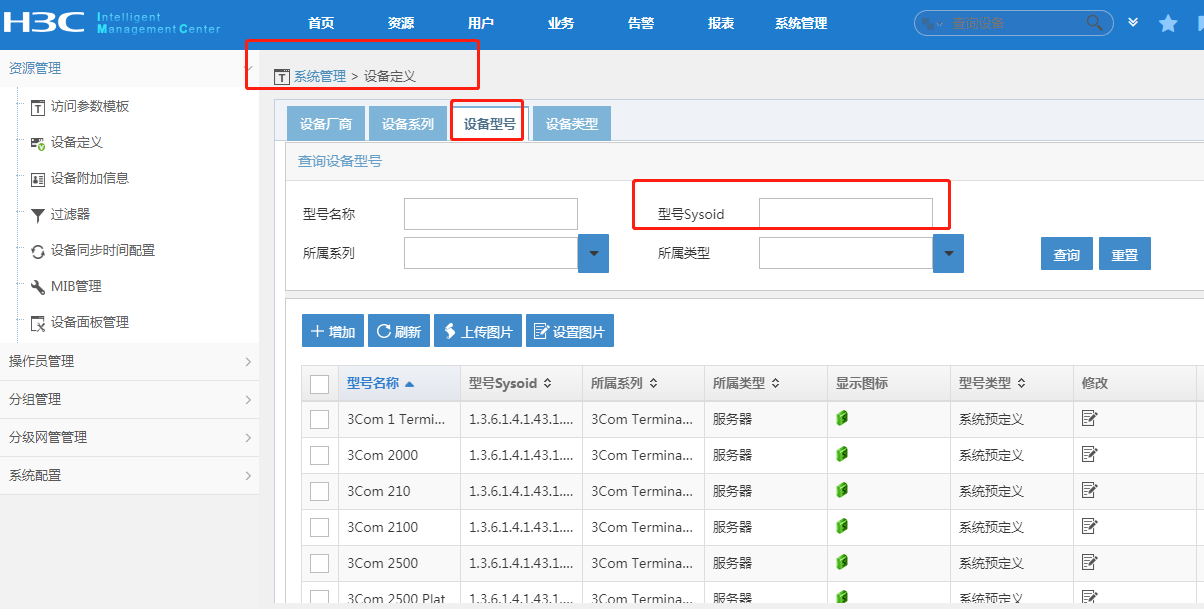Focus the 查询设备 search box
The width and height of the screenshot is (1204, 609).
1015,23
